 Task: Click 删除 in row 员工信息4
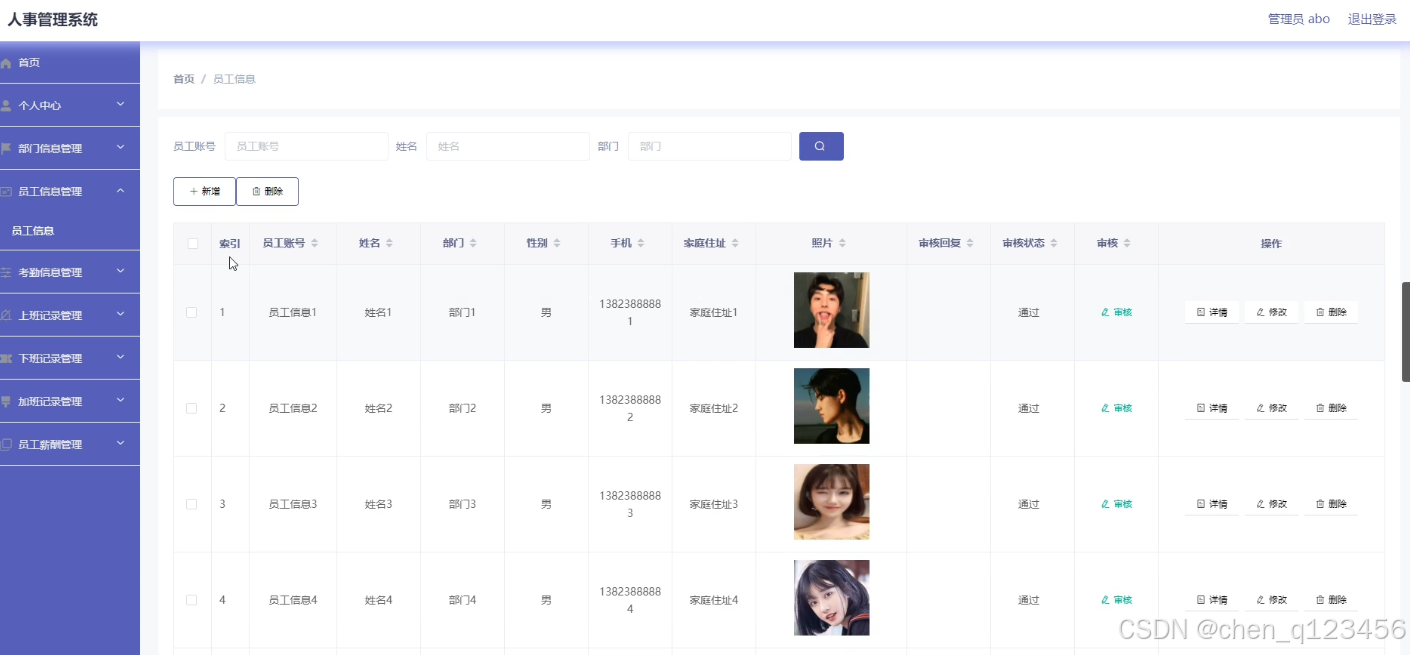click(x=1331, y=600)
